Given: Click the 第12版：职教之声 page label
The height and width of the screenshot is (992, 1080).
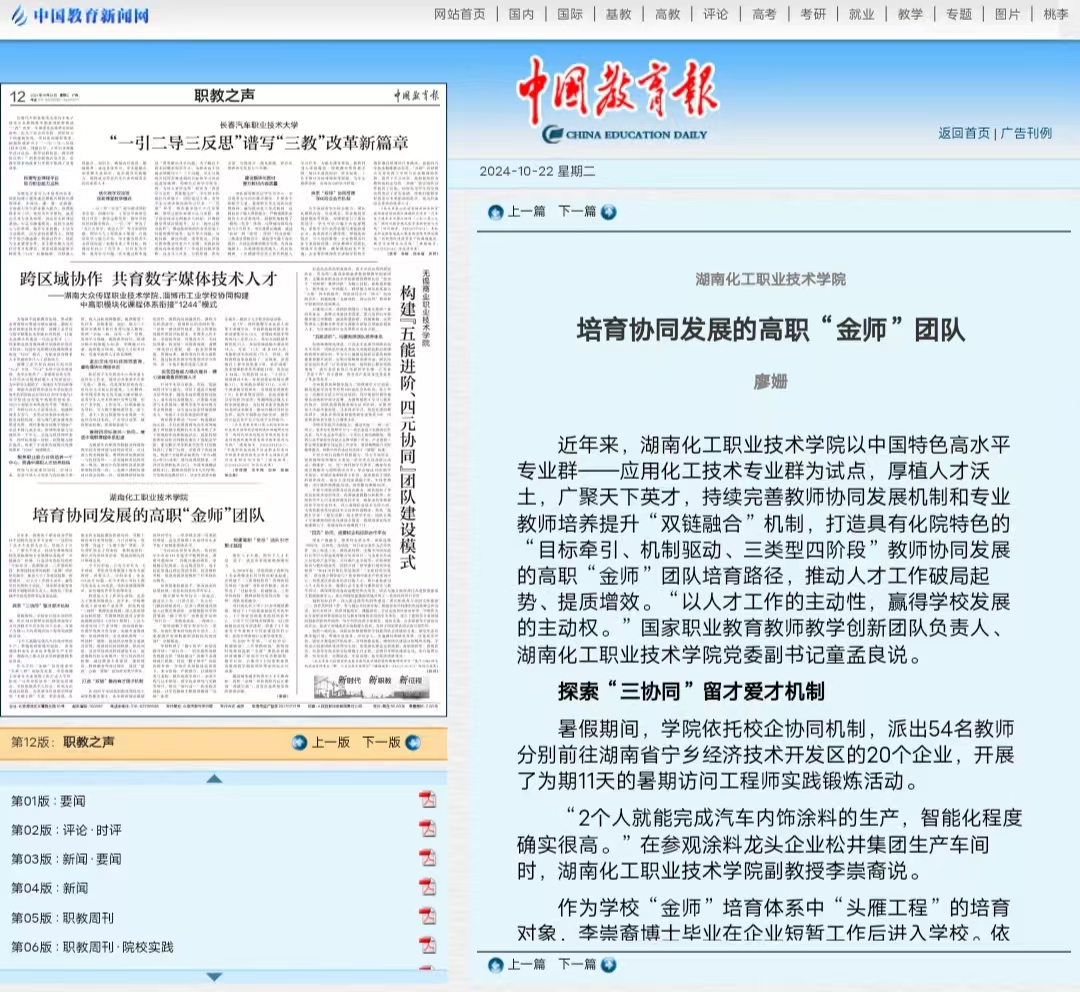Looking at the screenshot, I should click(x=63, y=742).
